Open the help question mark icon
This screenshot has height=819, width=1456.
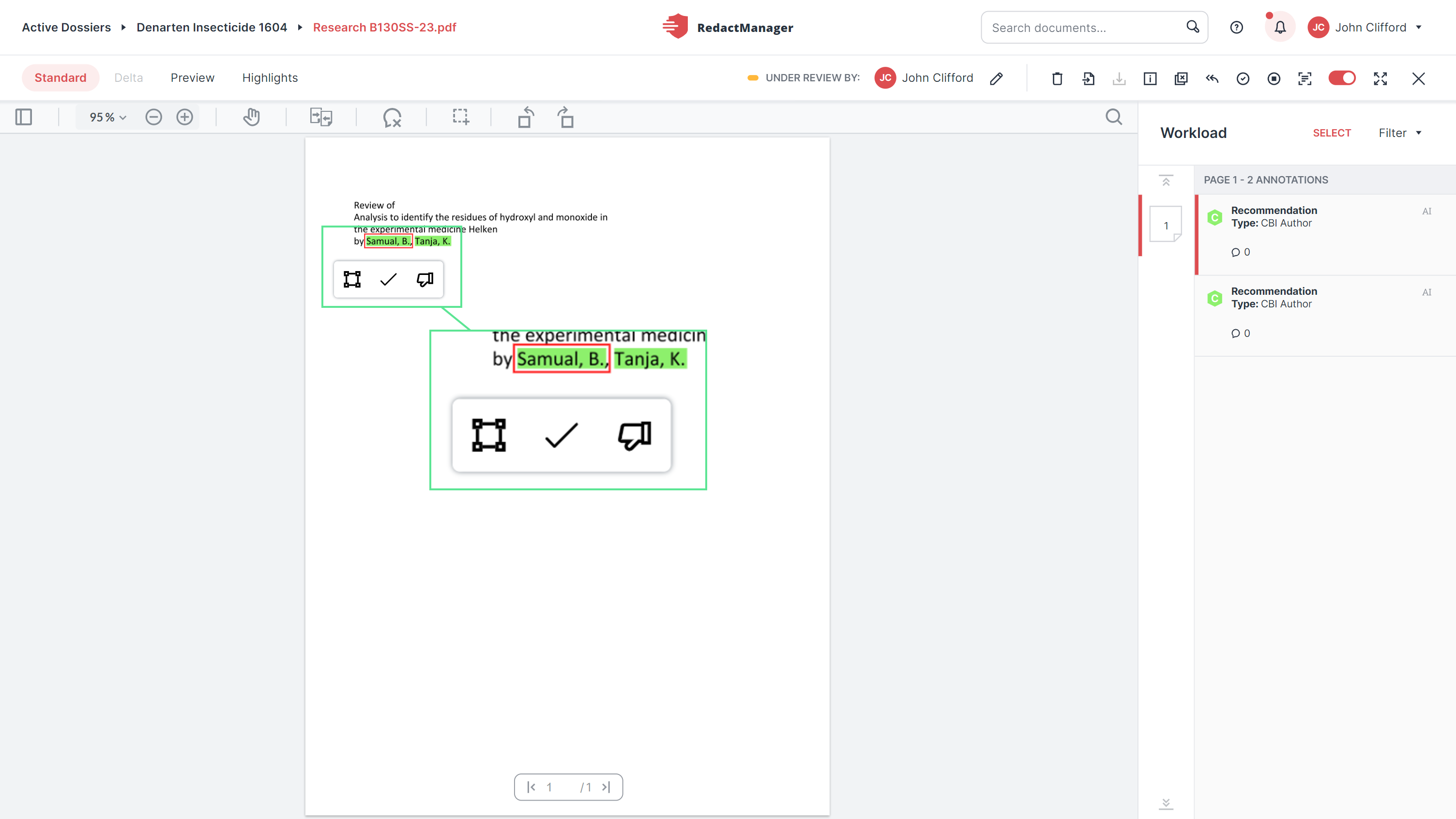click(x=1237, y=27)
